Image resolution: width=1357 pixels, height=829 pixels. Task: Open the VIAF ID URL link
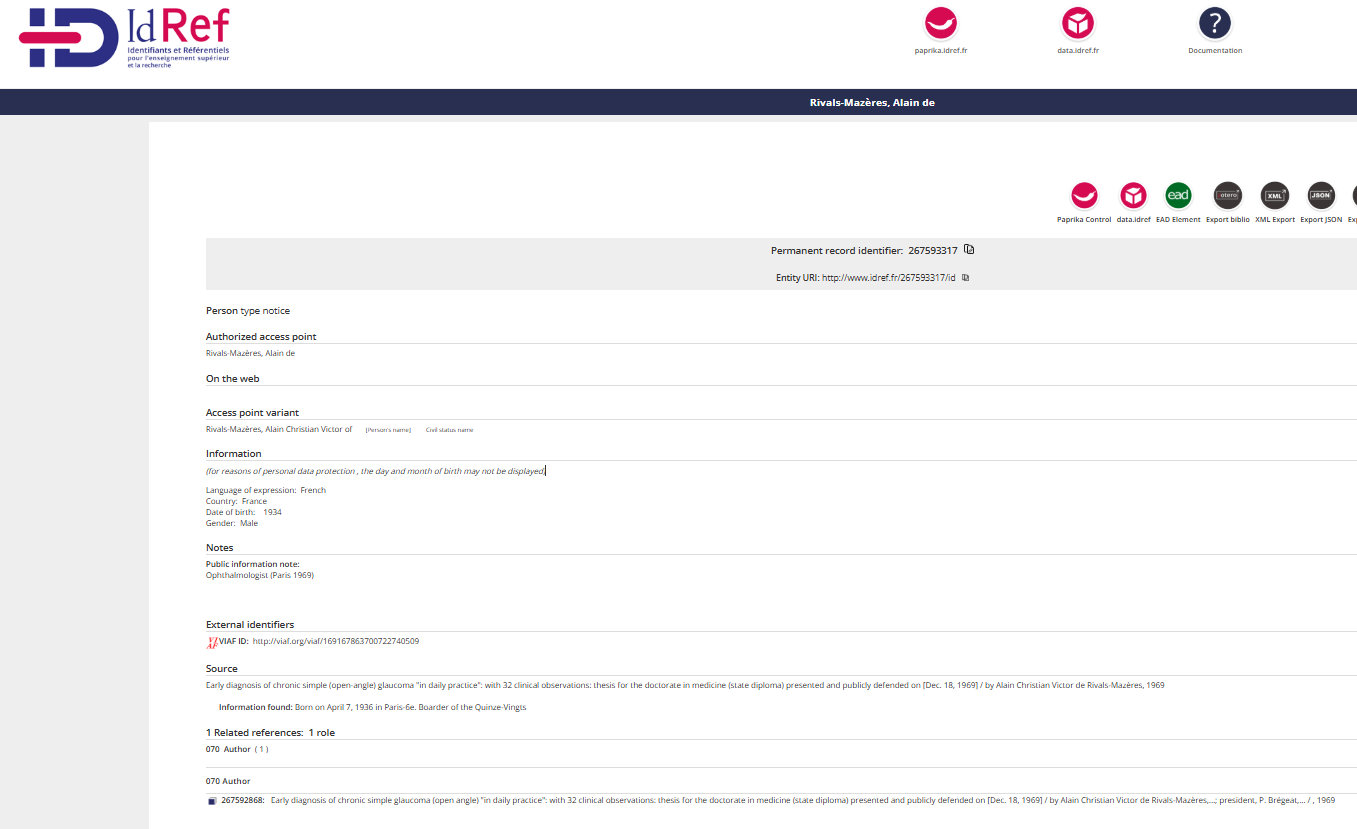click(335, 641)
